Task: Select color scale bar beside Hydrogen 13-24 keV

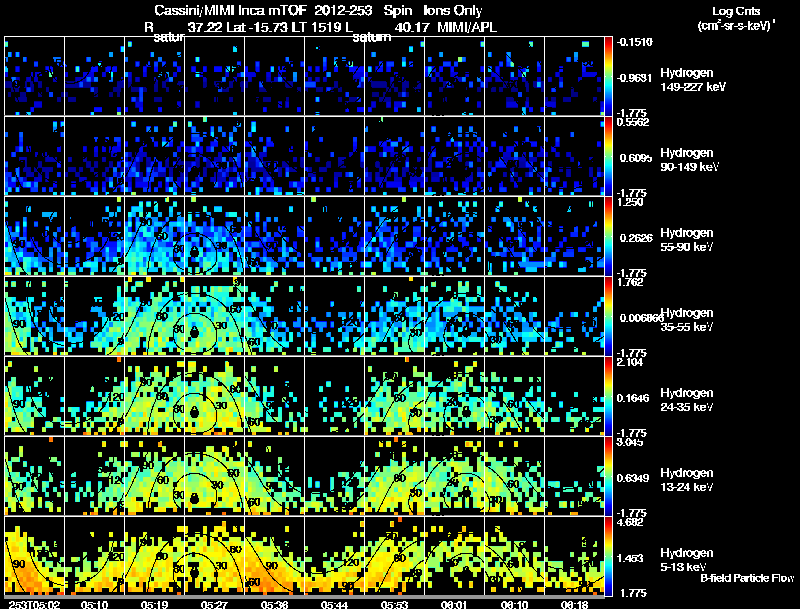Action: tap(608, 476)
